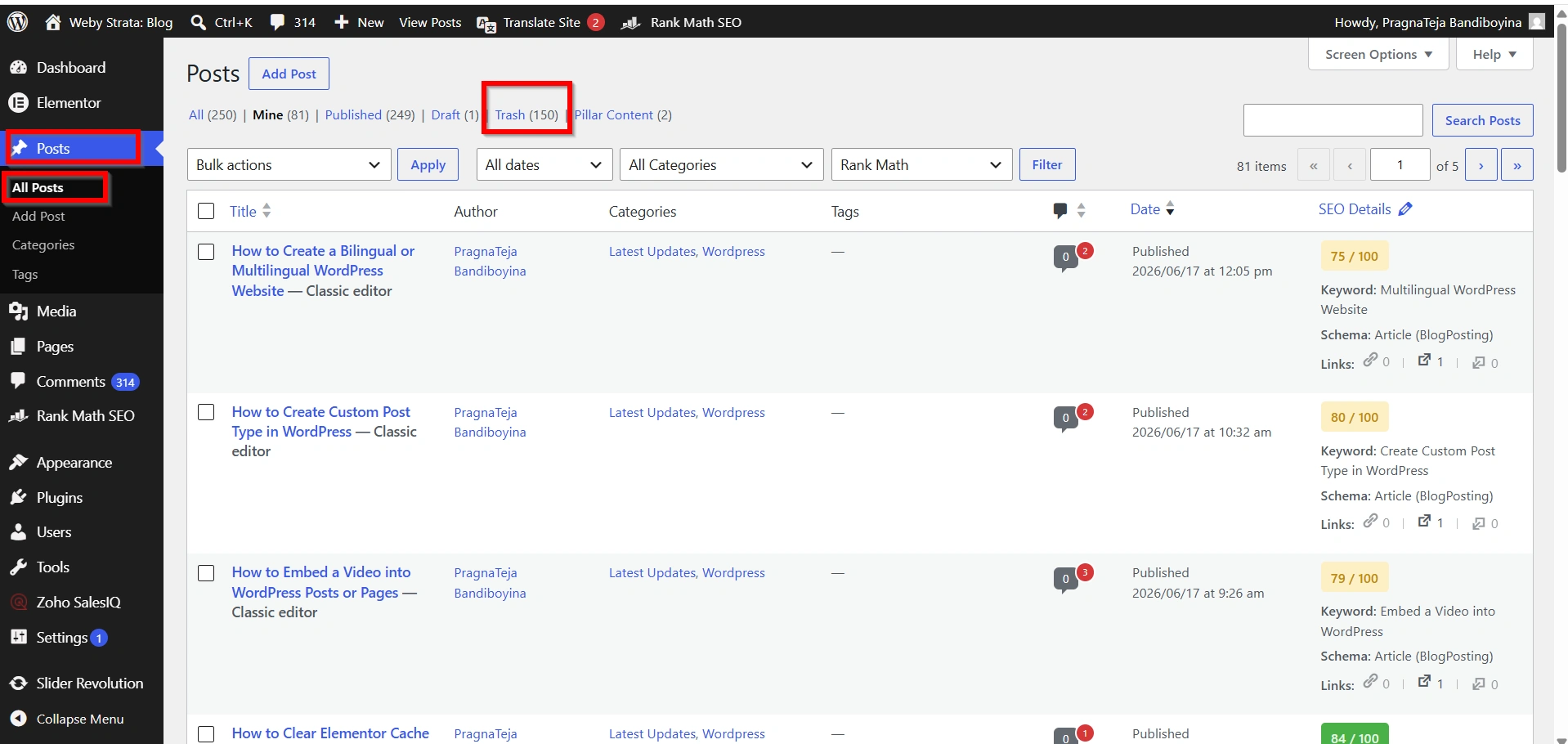Open the Slider Revolution icon
Viewport: 1568px width, 744px height.
pos(18,683)
